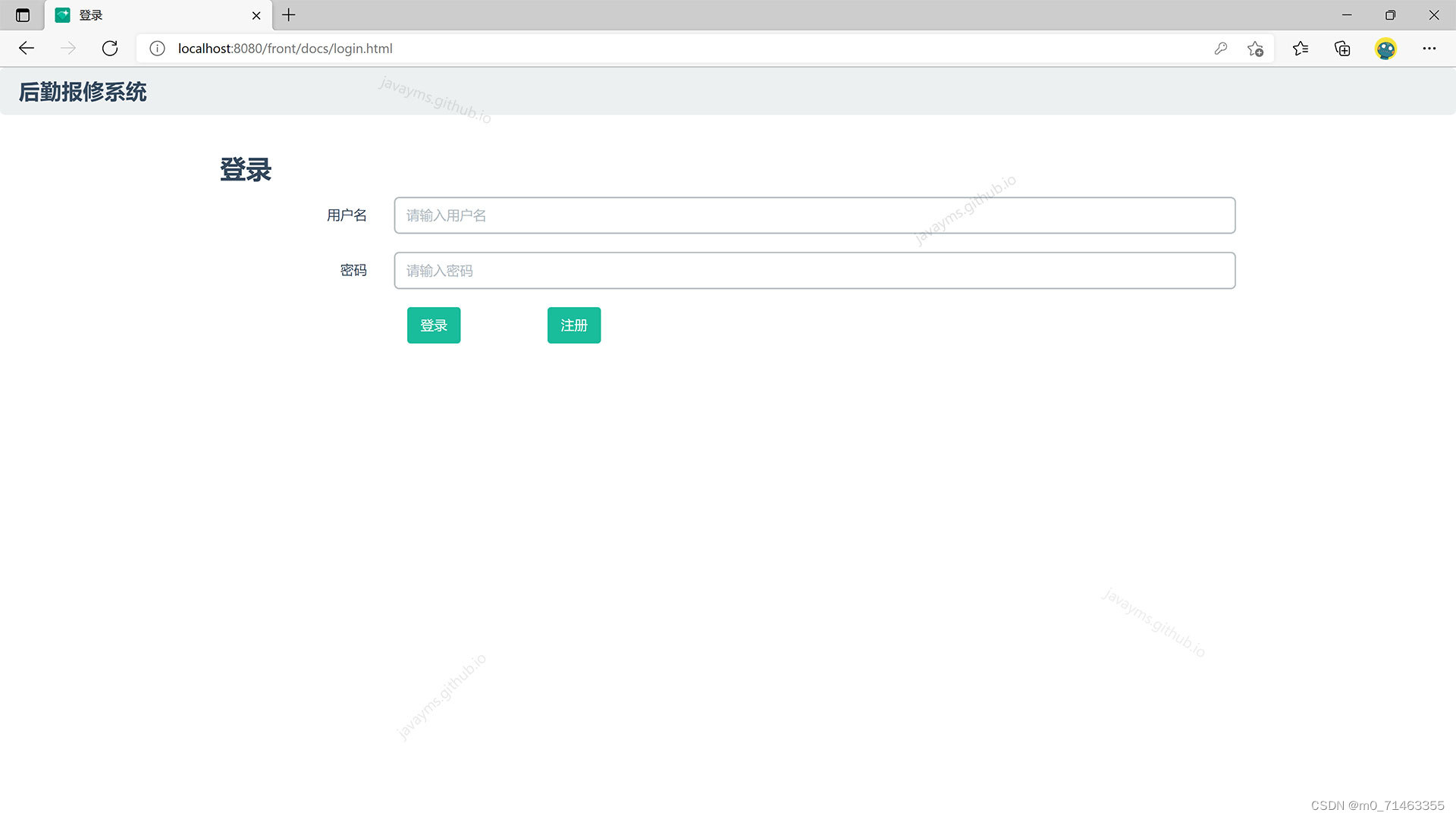
Task: Click the 后勤报修系统 header title
Action: point(83,92)
